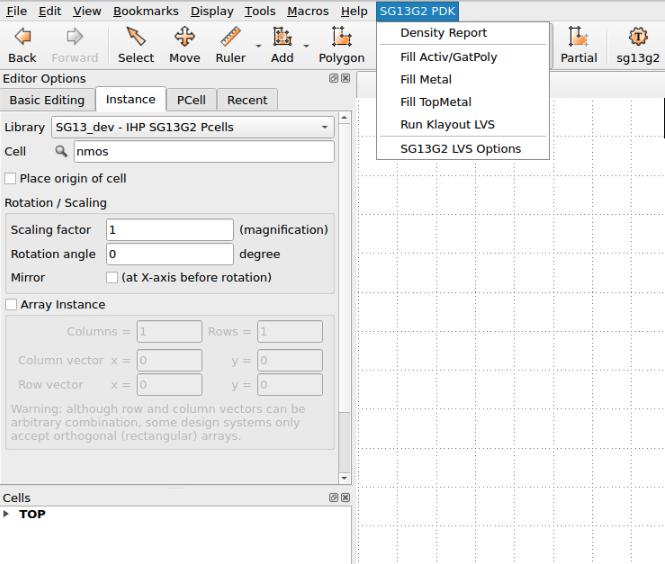Click the Cell name field containing nmos

click(x=204, y=151)
